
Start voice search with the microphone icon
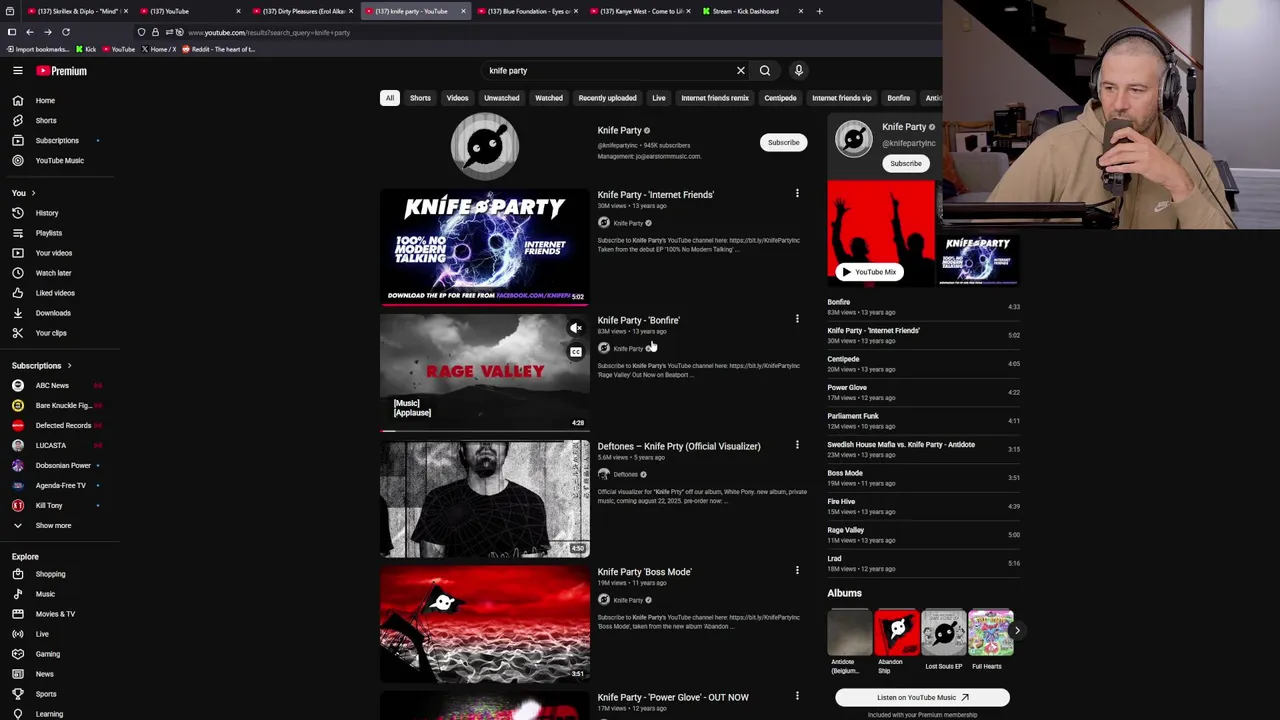799,71
